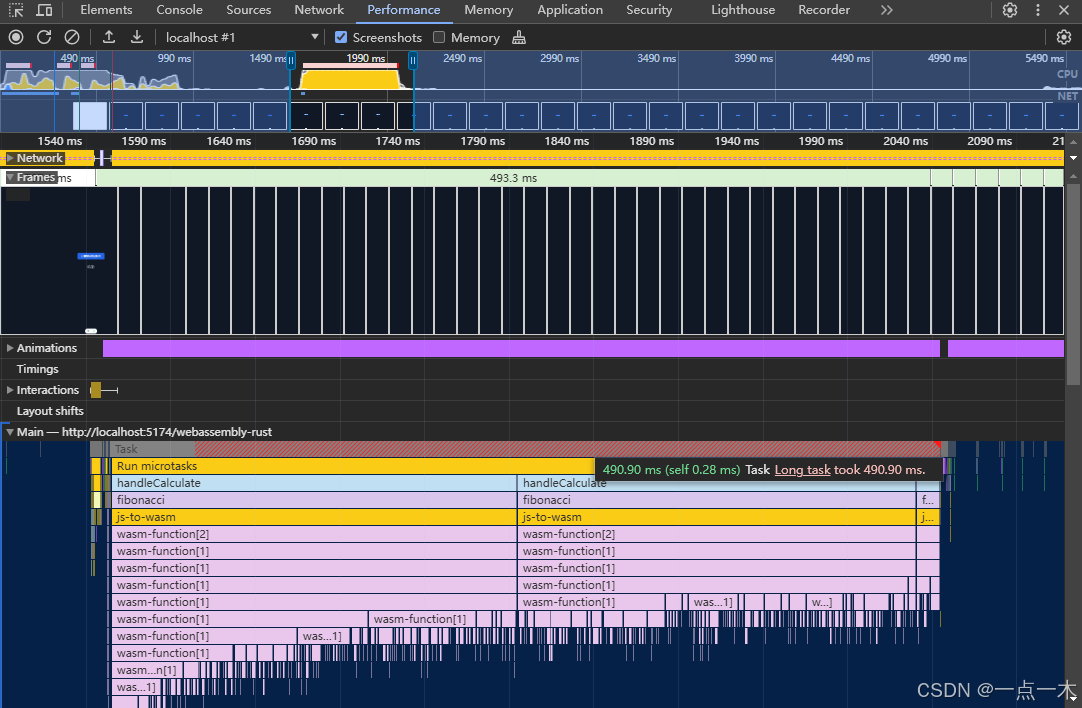1082x708 pixels.
Task: Switch to the Network tab
Action: 319,10
